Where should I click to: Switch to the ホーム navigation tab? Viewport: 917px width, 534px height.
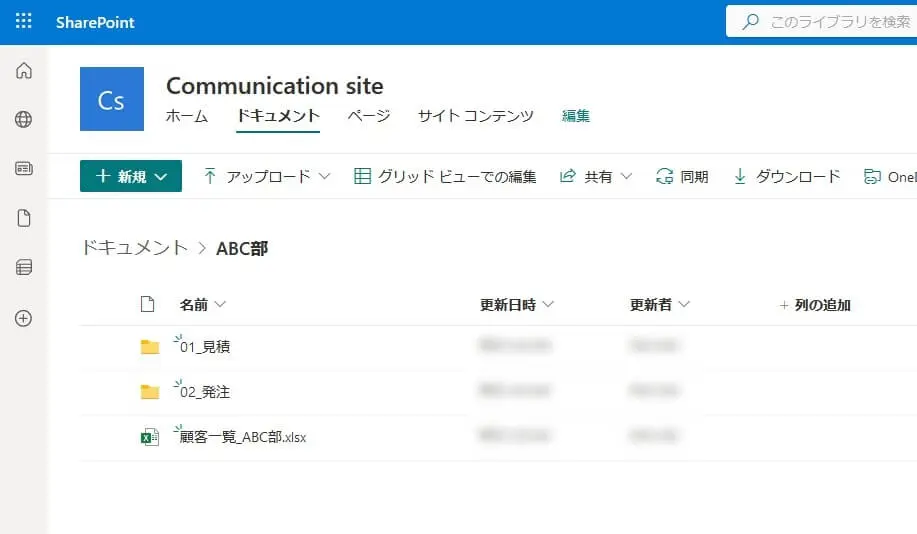[x=187, y=116]
